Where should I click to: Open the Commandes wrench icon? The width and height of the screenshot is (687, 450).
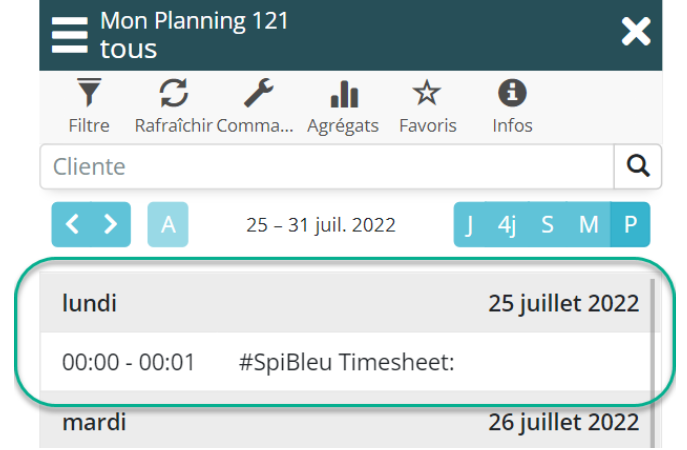(x=259, y=95)
